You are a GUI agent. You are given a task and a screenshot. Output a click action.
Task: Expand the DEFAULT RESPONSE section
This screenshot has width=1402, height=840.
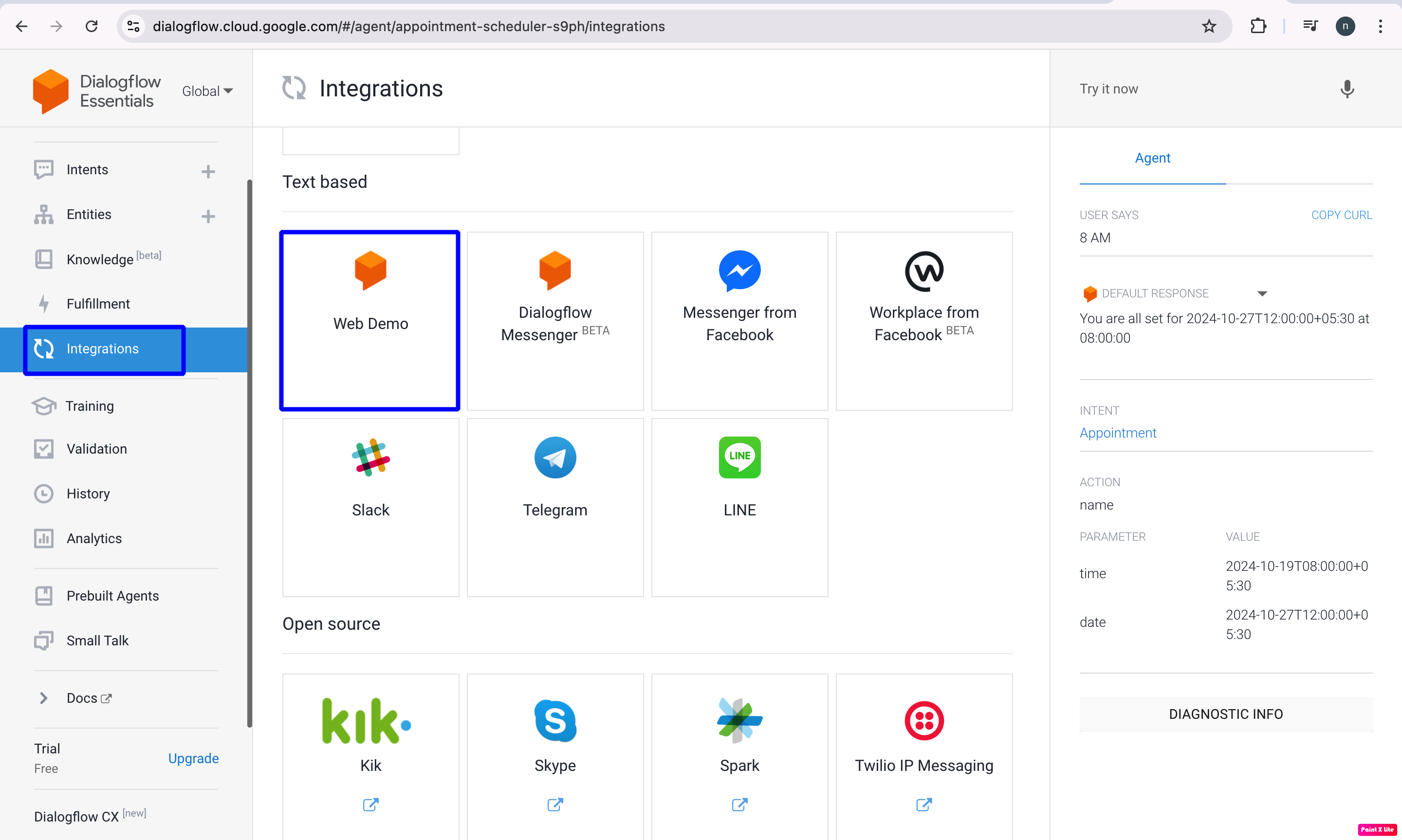click(1263, 293)
